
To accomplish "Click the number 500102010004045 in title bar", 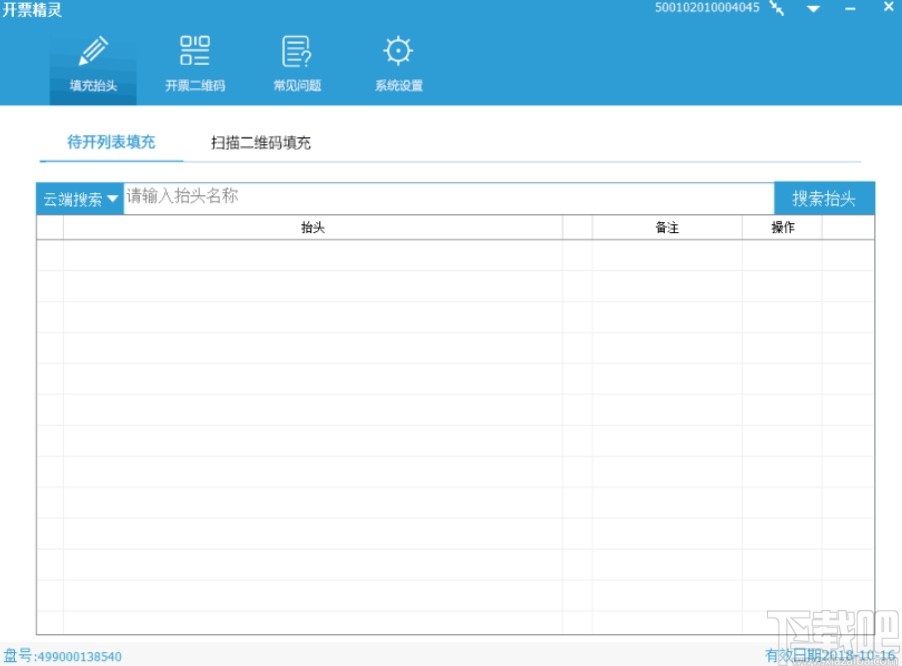I will click(x=707, y=7).
